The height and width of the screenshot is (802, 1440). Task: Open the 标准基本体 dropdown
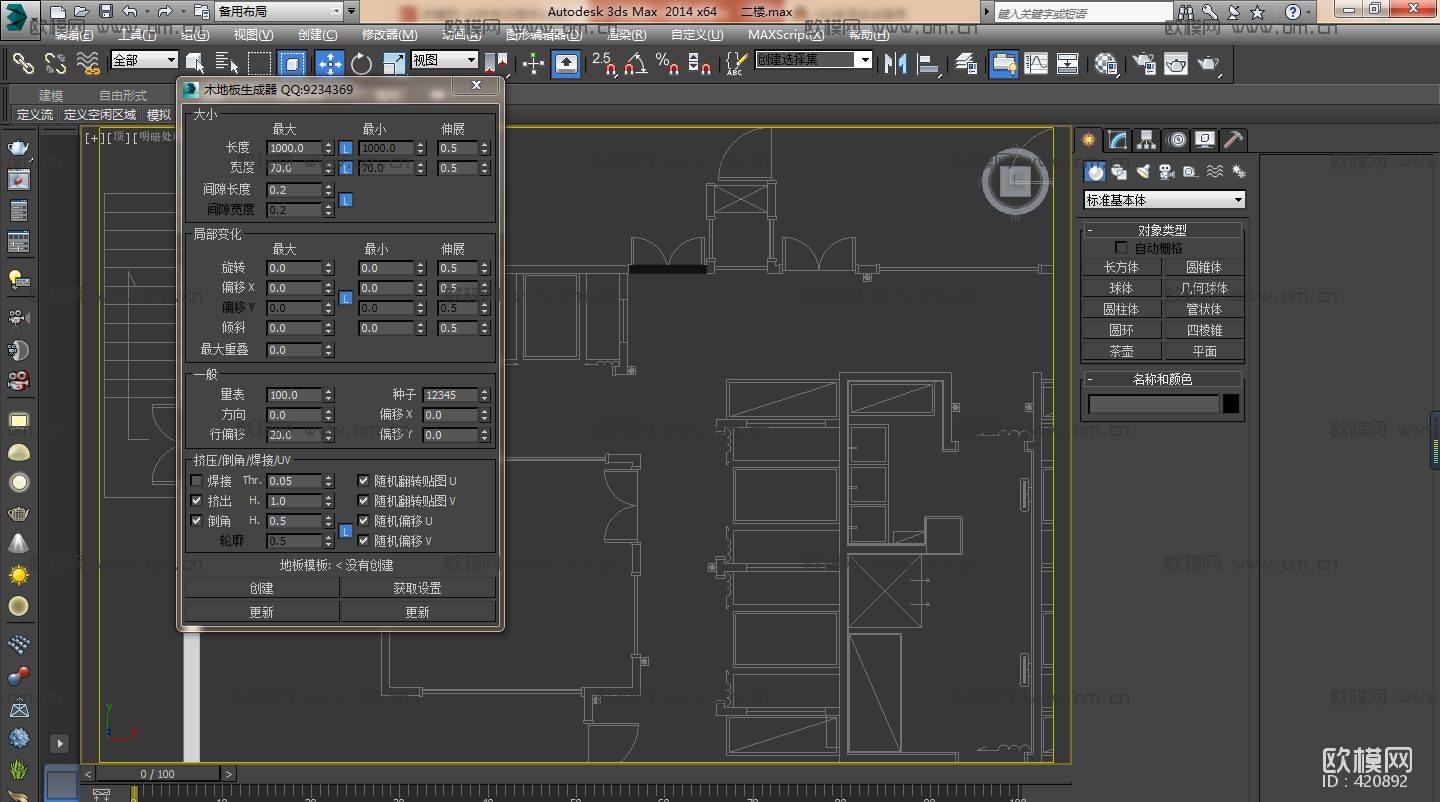click(1164, 200)
